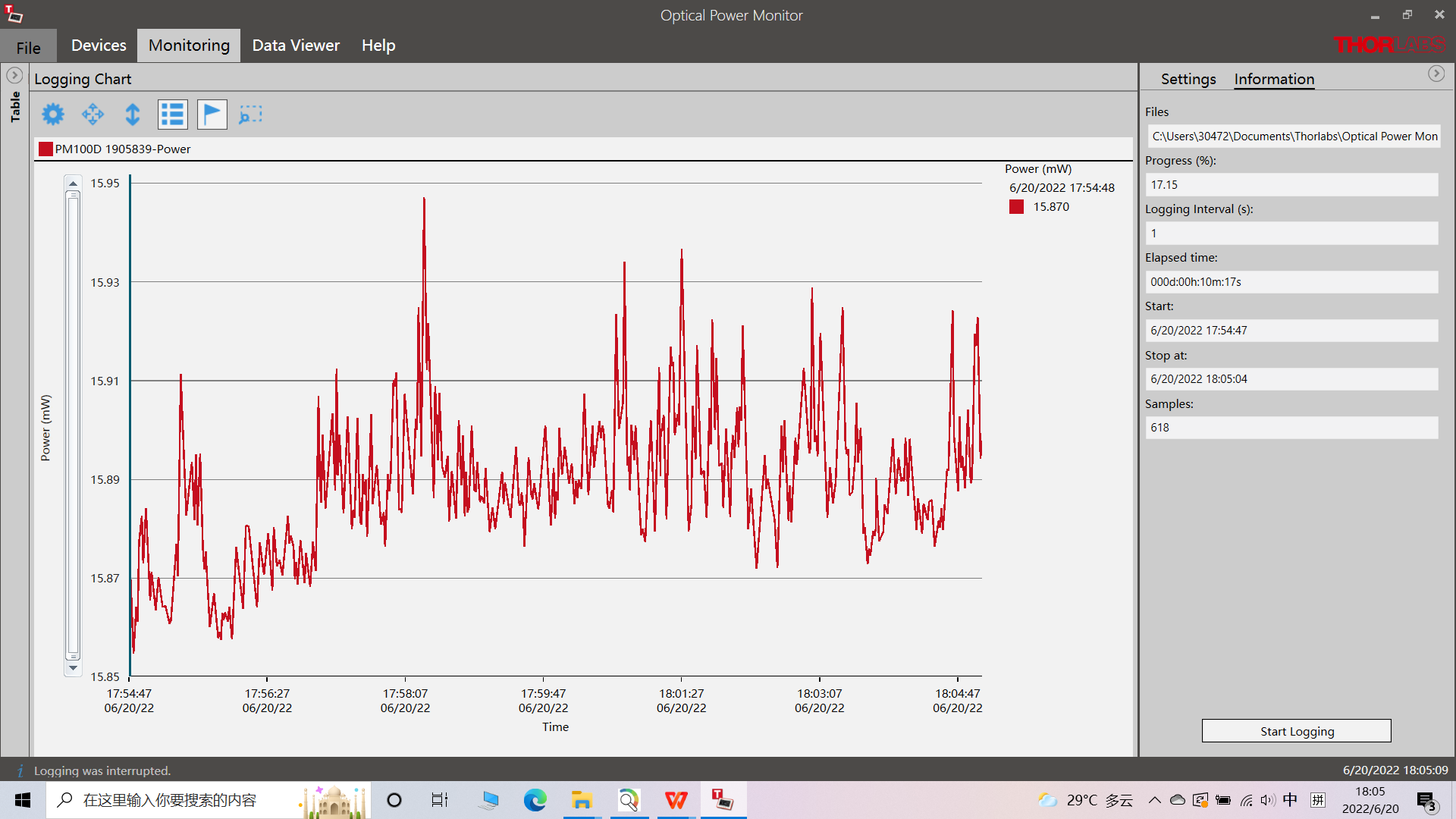
Task: Open the Data Viewer tab
Action: (x=296, y=45)
